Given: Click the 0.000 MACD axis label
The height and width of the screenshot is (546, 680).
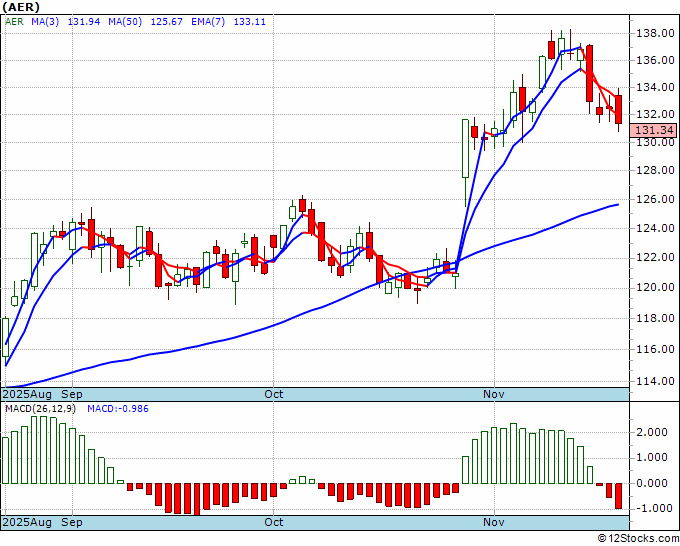Looking at the screenshot, I should click(x=653, y=483).
